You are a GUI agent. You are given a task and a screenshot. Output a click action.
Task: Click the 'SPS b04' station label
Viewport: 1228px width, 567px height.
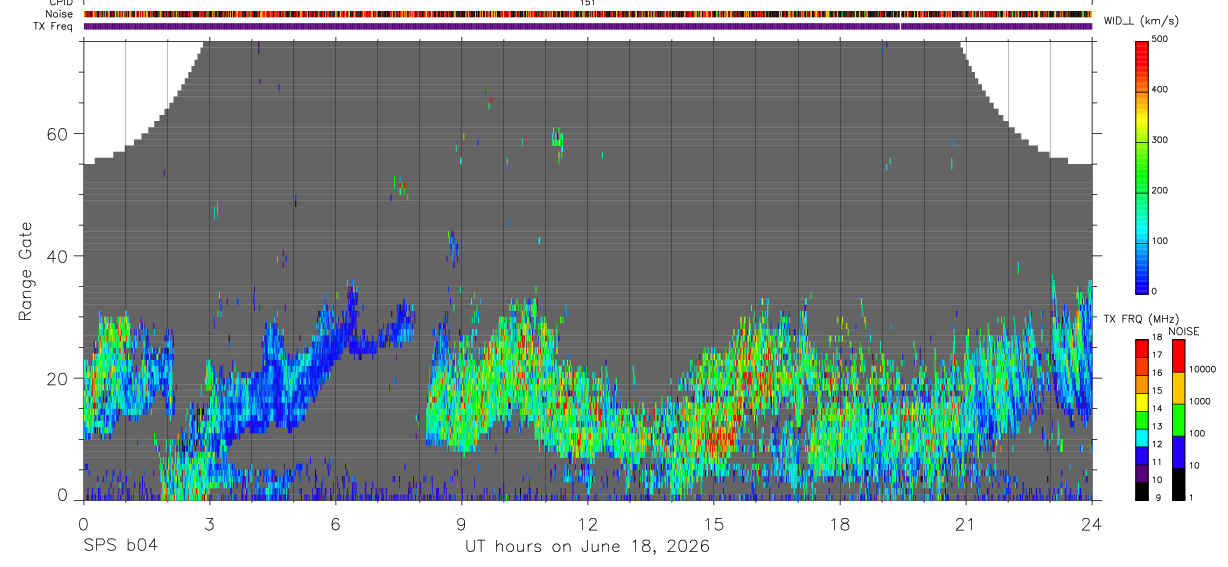click(x=120, y=547)
